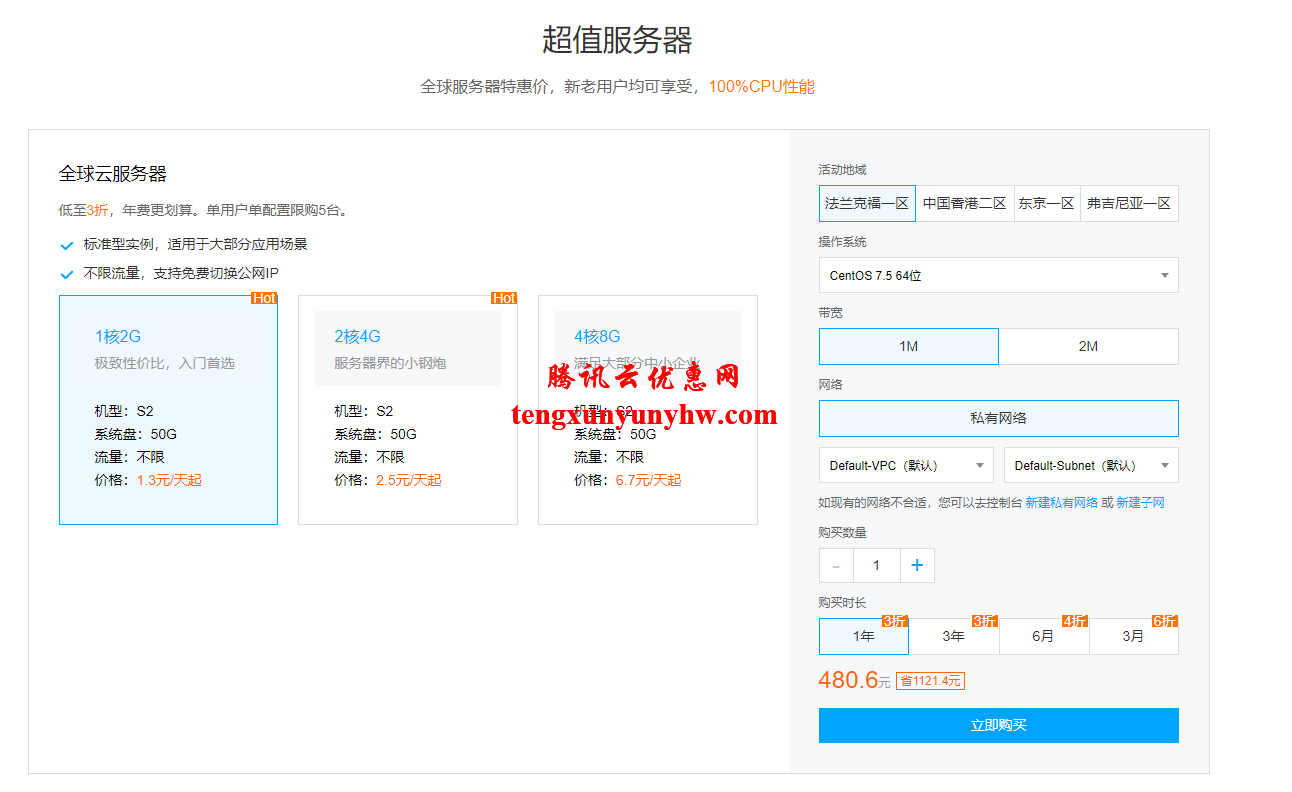This screenshot has width=1292, height=792.
Task: Click the Hot badge on 1核2G card
Action: 264,298
